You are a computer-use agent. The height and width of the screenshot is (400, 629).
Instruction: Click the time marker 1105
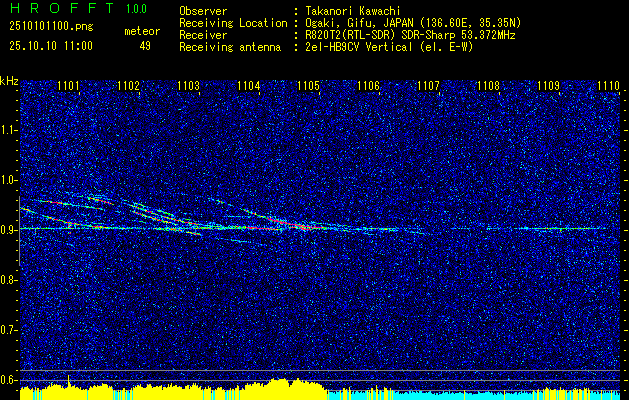pyautogui.click(x=308, y=86)
